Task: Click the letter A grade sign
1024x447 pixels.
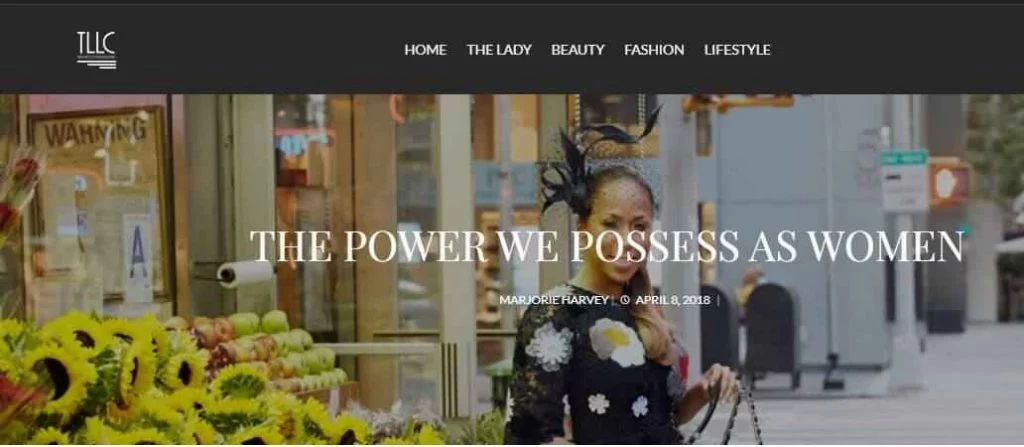Action: (138, 258)
